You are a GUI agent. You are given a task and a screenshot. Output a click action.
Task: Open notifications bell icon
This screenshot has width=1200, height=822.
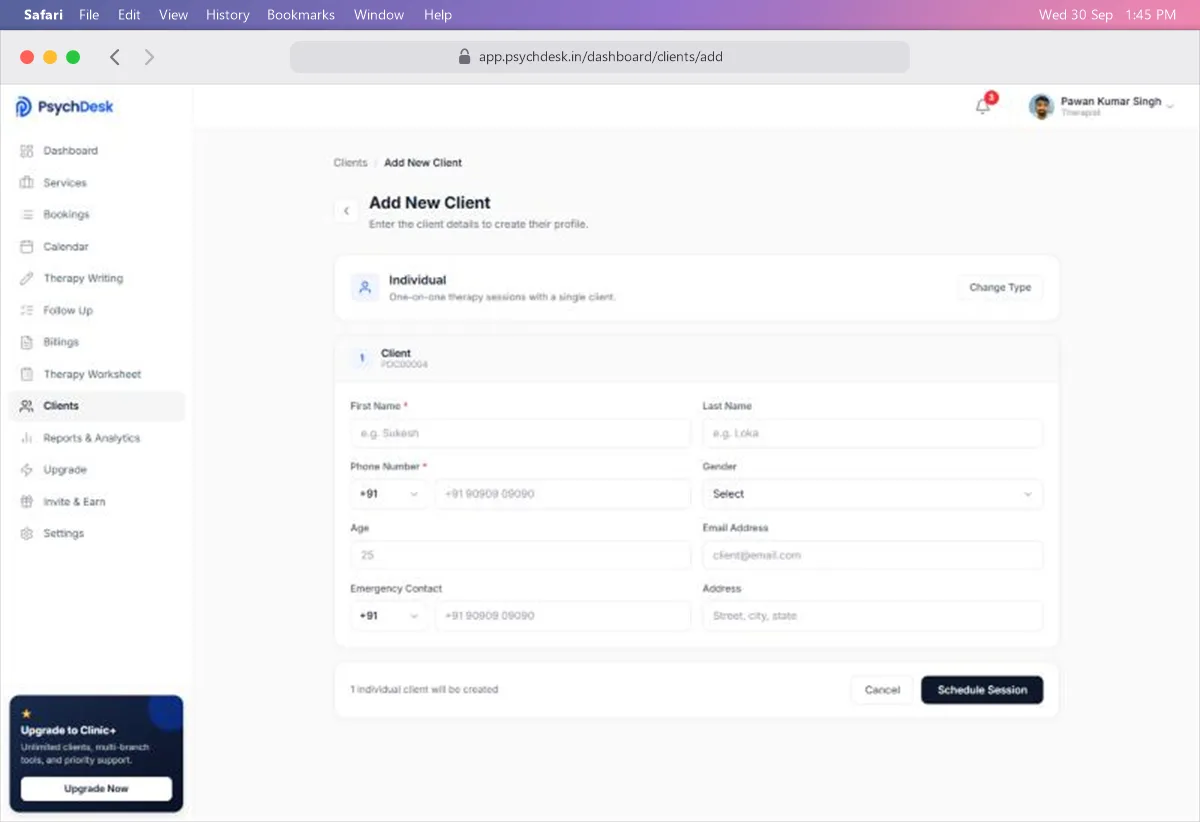(x=983, y=106)
